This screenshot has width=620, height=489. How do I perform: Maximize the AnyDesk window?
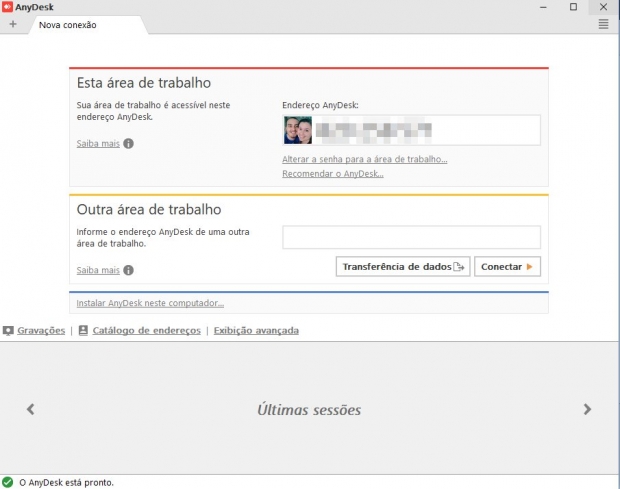tap(573, 7)
